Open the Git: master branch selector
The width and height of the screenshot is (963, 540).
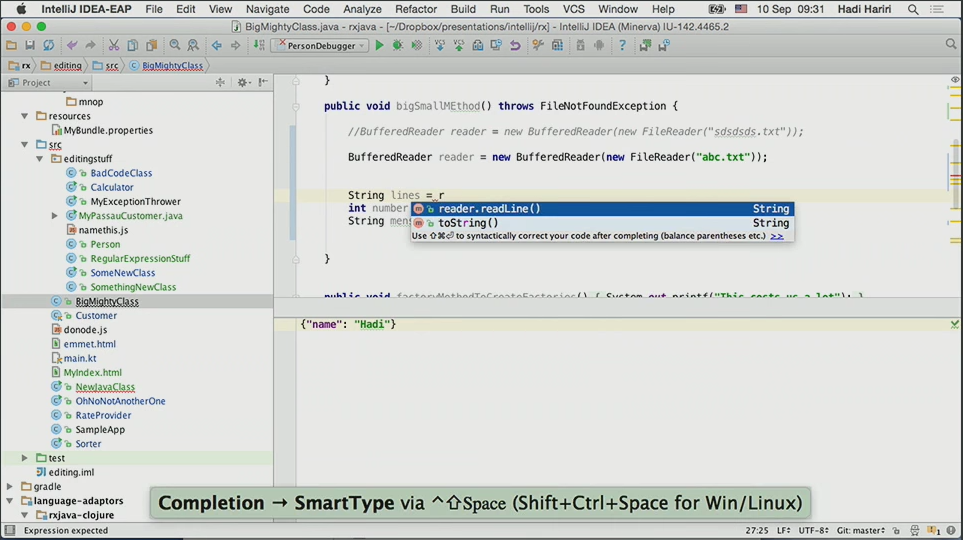tap(860, 531)
